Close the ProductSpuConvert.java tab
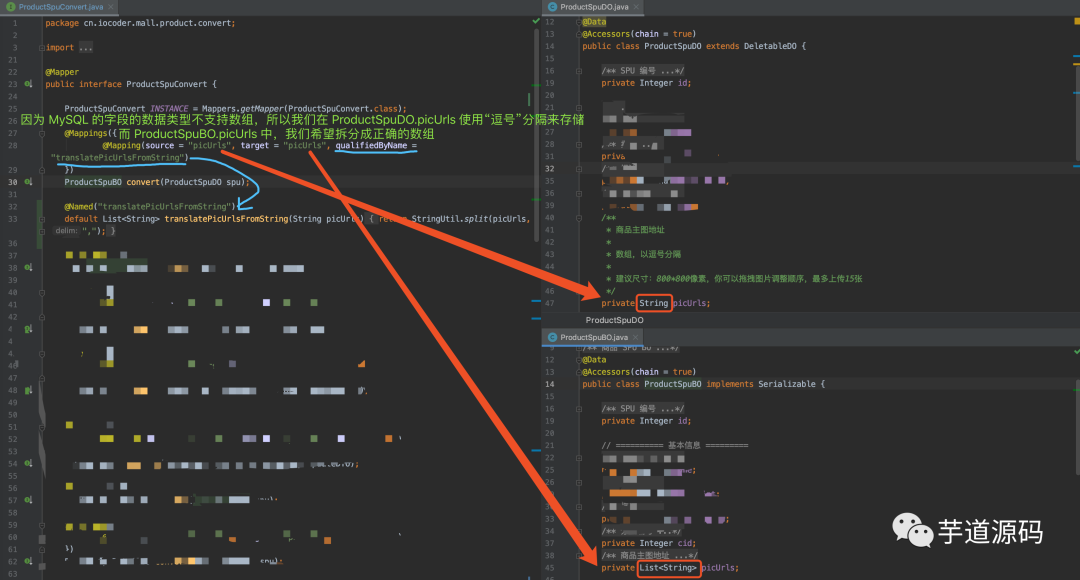 coord(110,7)
